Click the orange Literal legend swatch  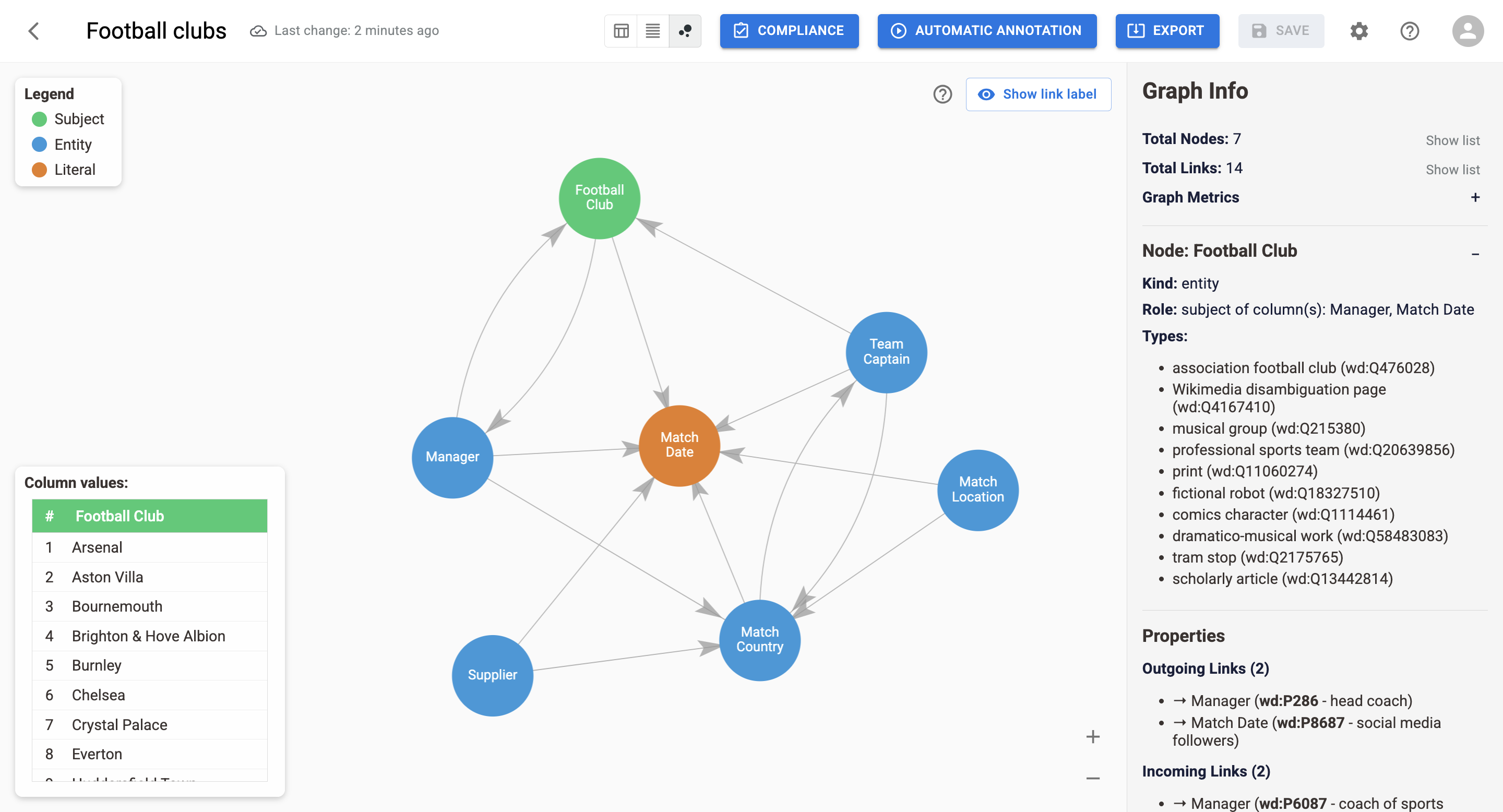click(39, 170)
